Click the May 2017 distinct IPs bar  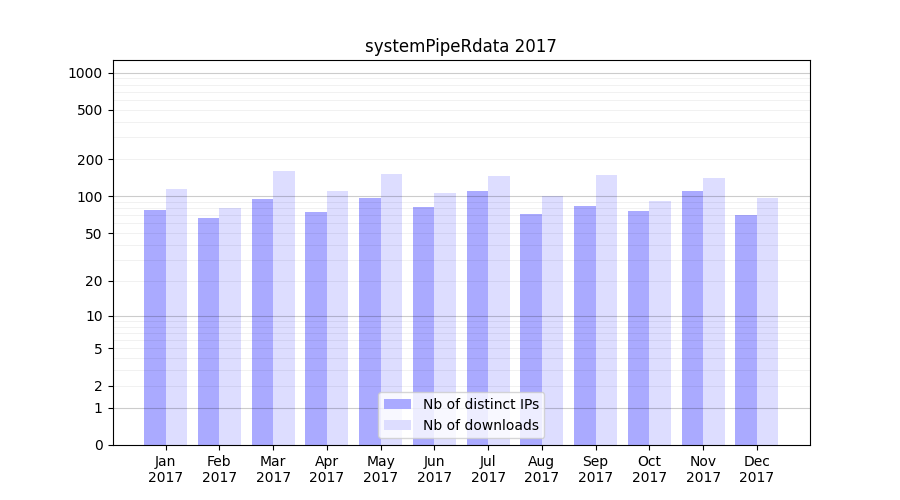pos(370,321)
